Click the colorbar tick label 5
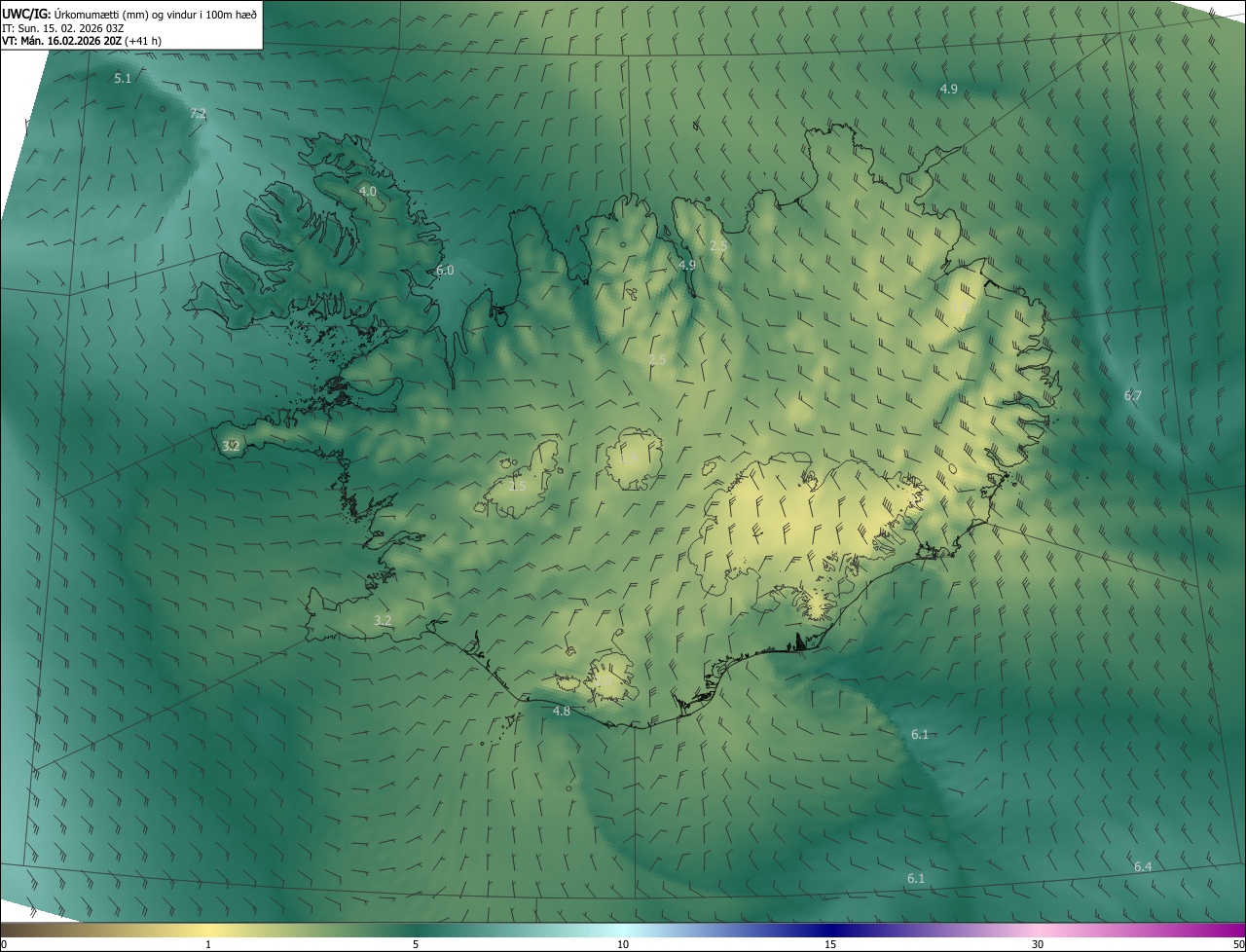This screenshot has height=952, width=1246. tap(416, 945)
